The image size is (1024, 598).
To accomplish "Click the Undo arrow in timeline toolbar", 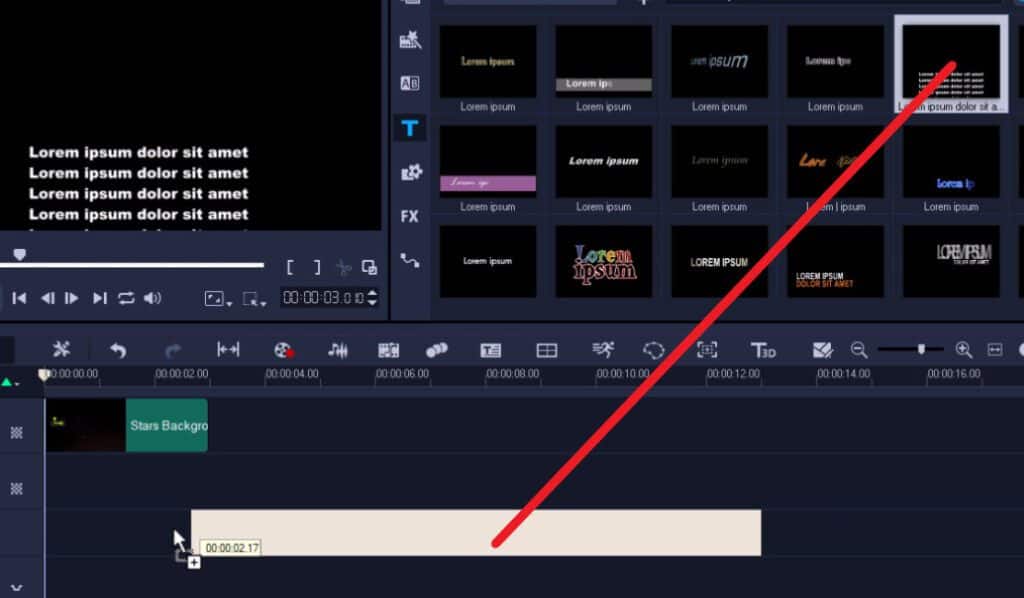I will pyautogui.click(x=118, y=350).
